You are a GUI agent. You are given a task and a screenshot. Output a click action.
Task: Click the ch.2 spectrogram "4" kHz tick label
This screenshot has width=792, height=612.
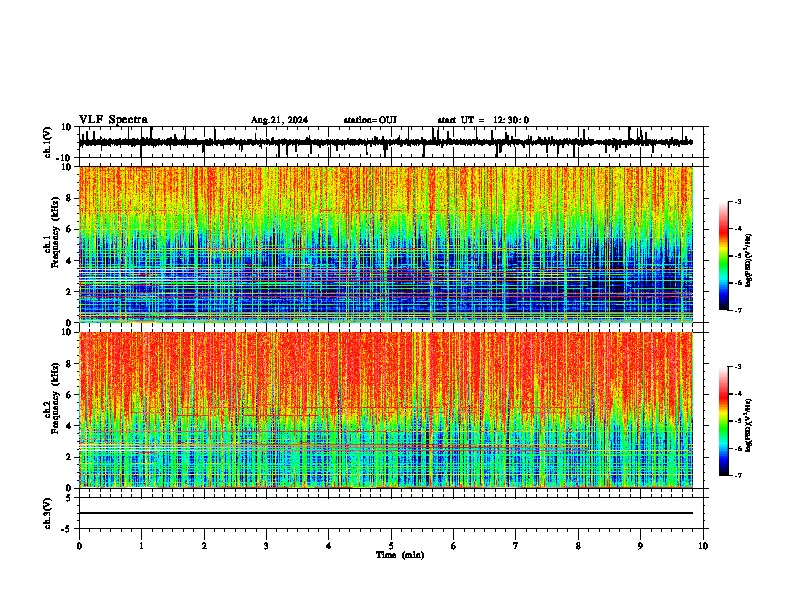[69, 426]
